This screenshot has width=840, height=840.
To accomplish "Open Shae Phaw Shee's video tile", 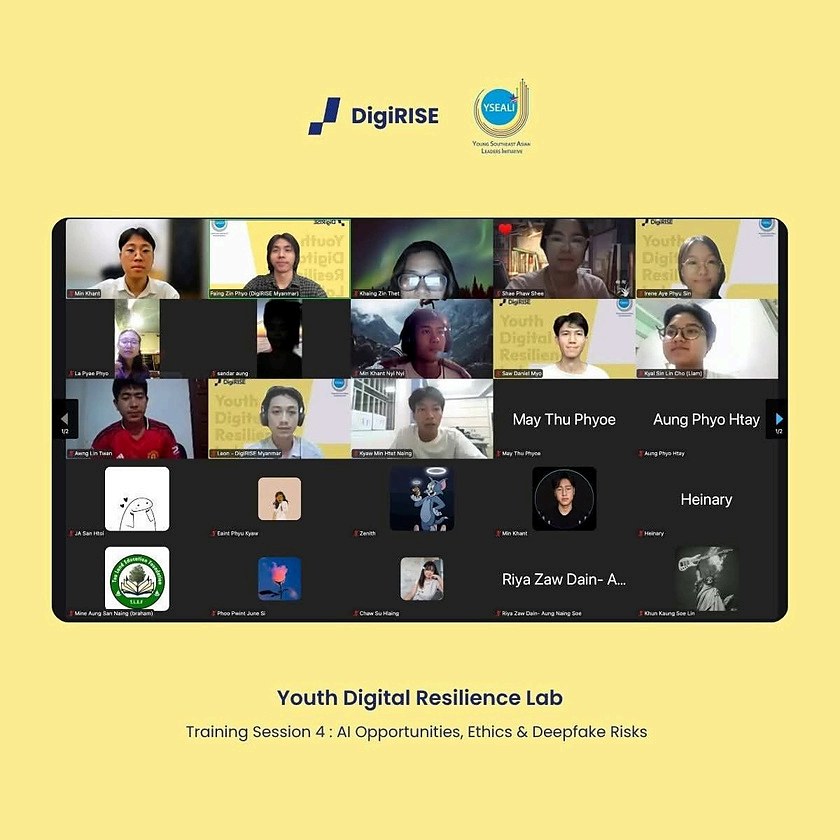I will (x=564, y=259).
